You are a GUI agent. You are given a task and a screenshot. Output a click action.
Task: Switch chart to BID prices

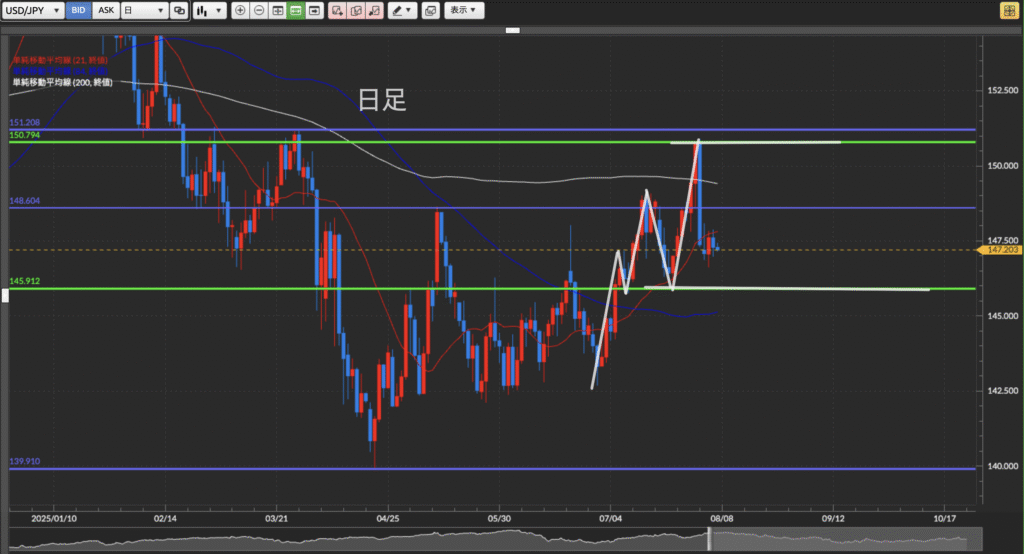(78, 10)
